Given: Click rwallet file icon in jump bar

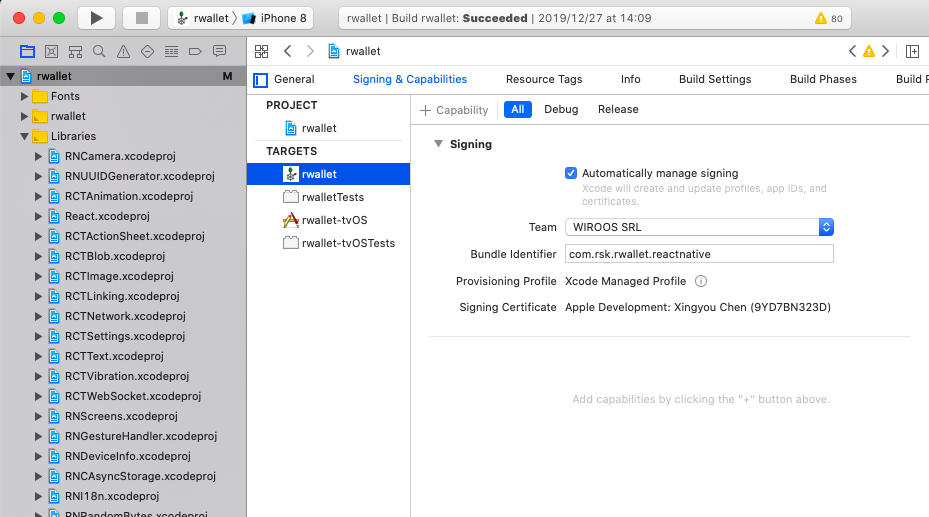Looking at the screenshot, I should click(x=334, y=52).
